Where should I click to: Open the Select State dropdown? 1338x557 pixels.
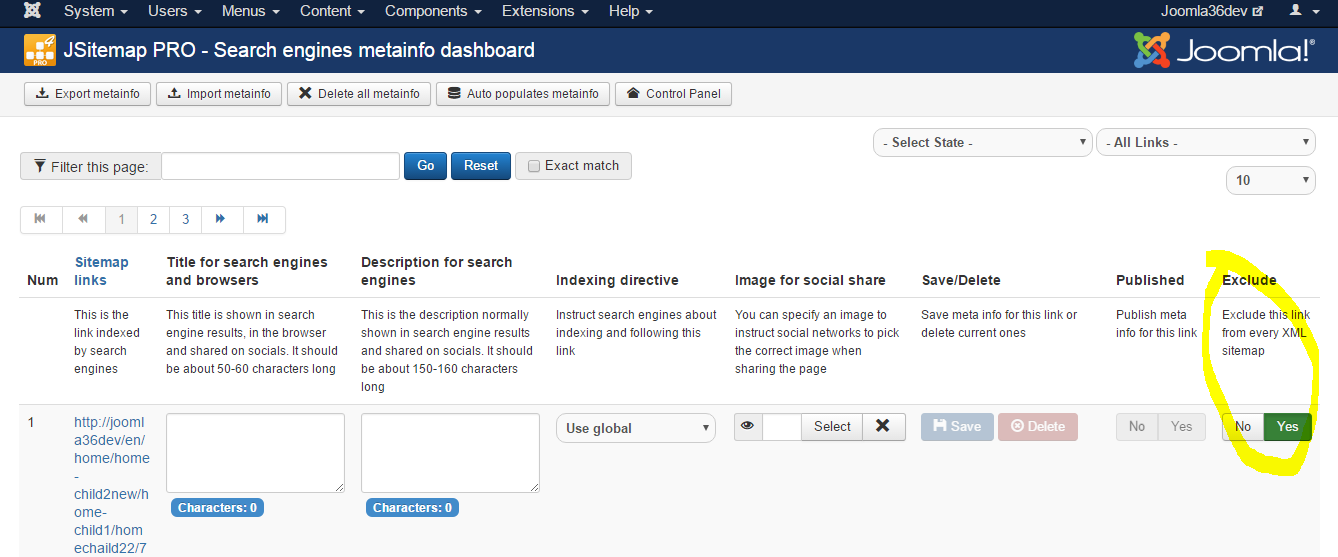(x=982, y=143)
